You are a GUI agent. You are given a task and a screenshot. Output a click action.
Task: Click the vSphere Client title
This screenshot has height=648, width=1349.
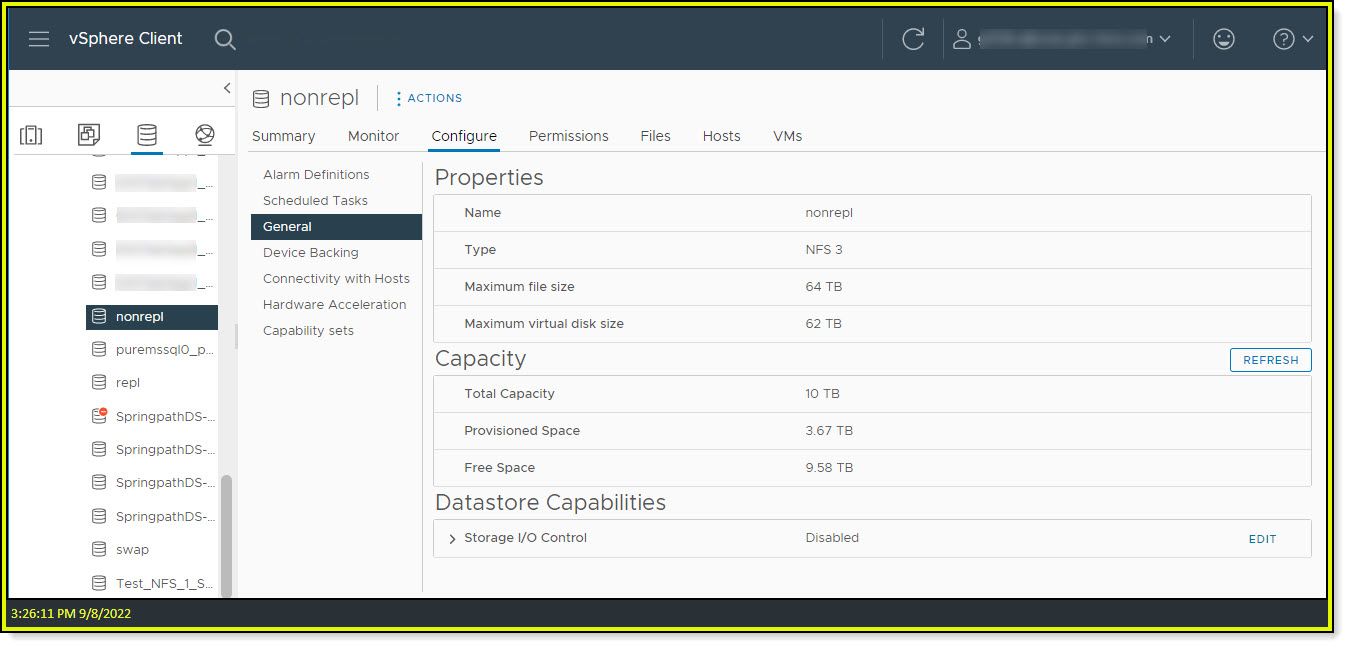tap(125, 38)
